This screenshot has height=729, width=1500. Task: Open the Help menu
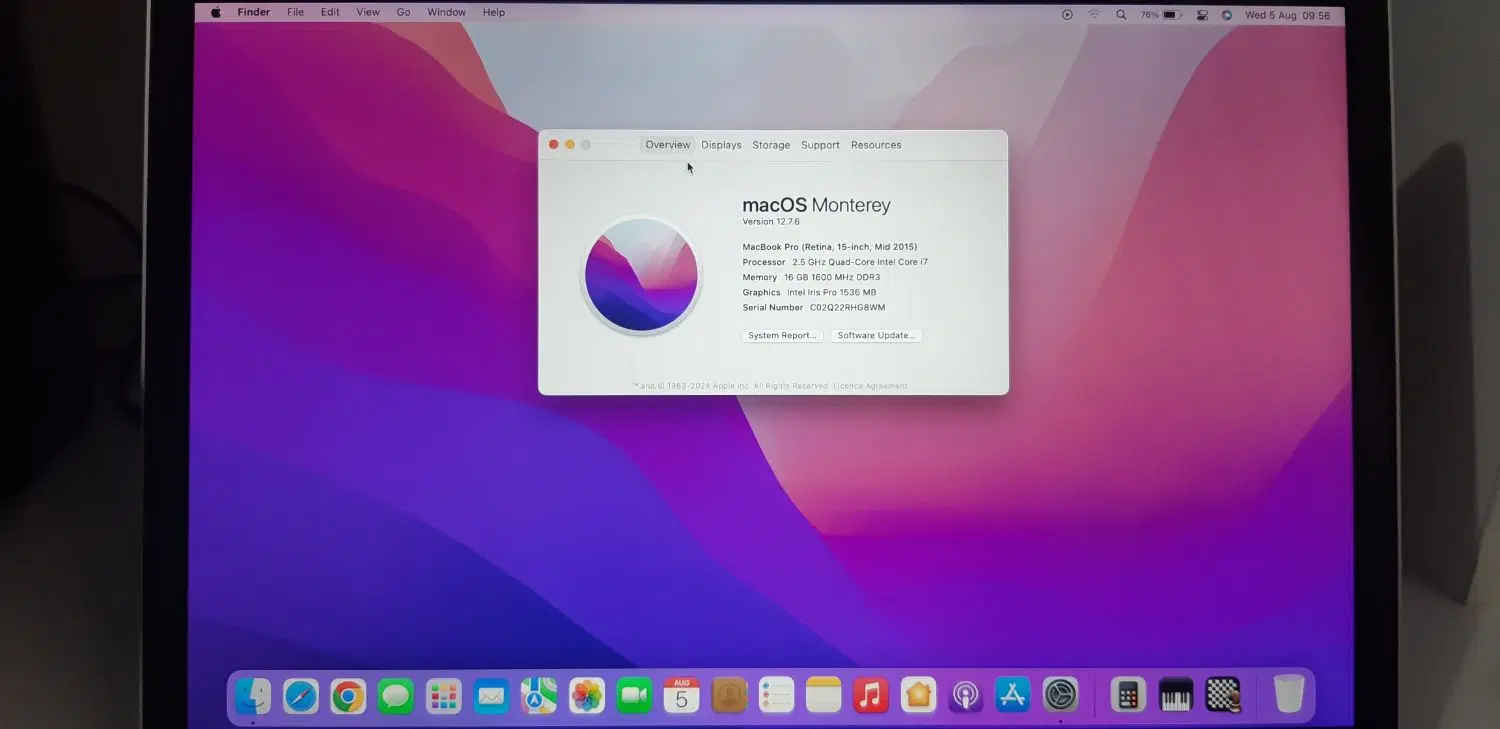pyautogui.click(x=494, y=13)
